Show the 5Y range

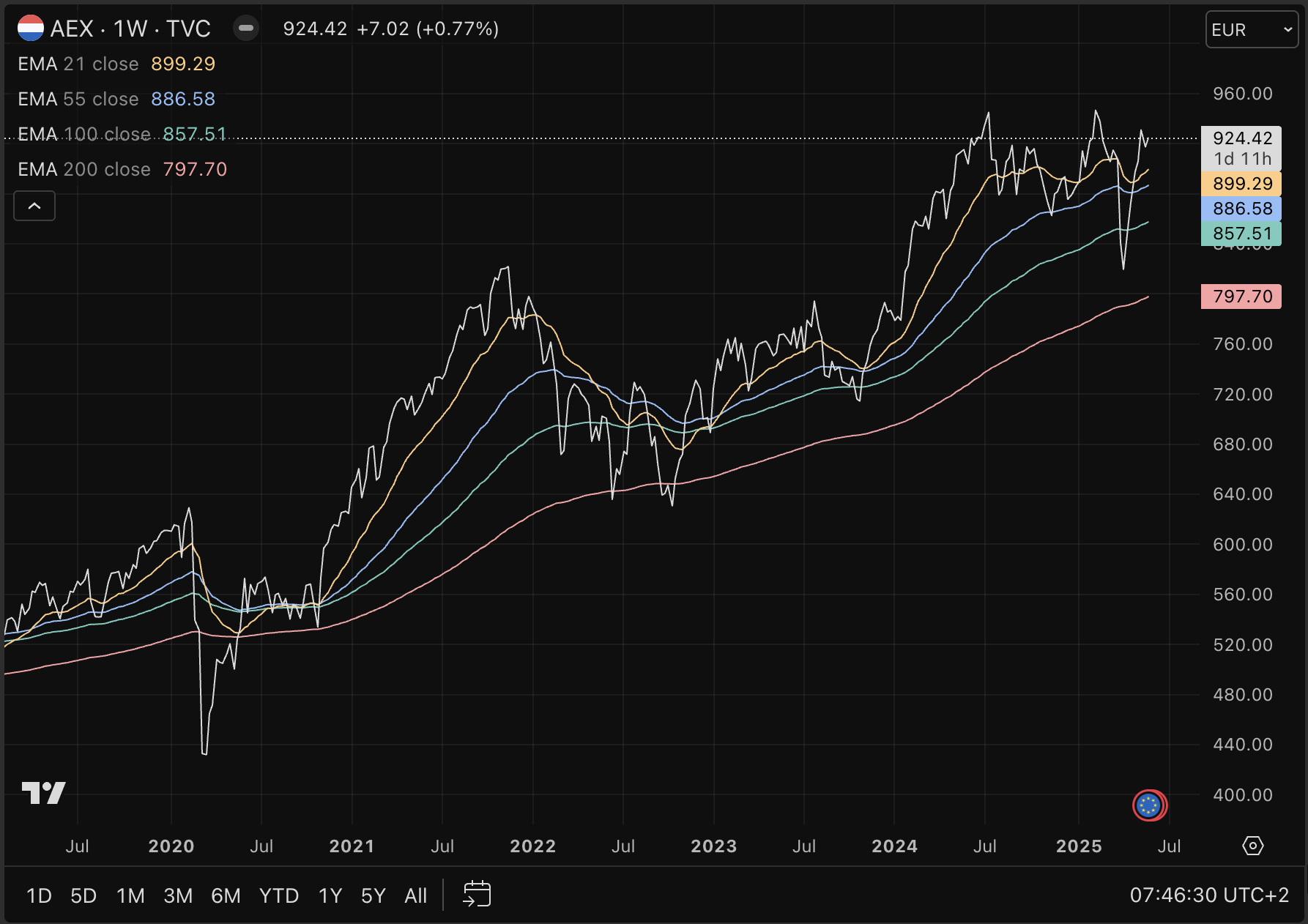point(373,895)
